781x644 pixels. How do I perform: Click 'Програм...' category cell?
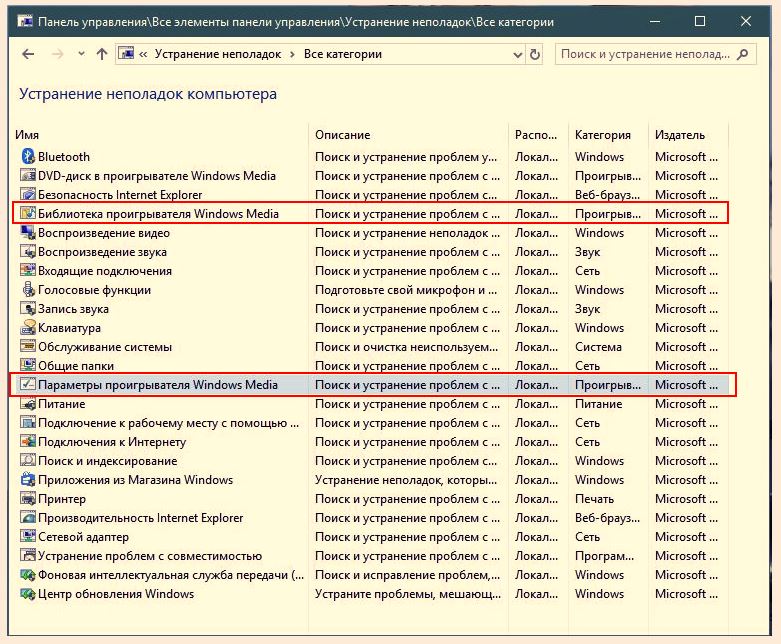[x=605, y=556]
